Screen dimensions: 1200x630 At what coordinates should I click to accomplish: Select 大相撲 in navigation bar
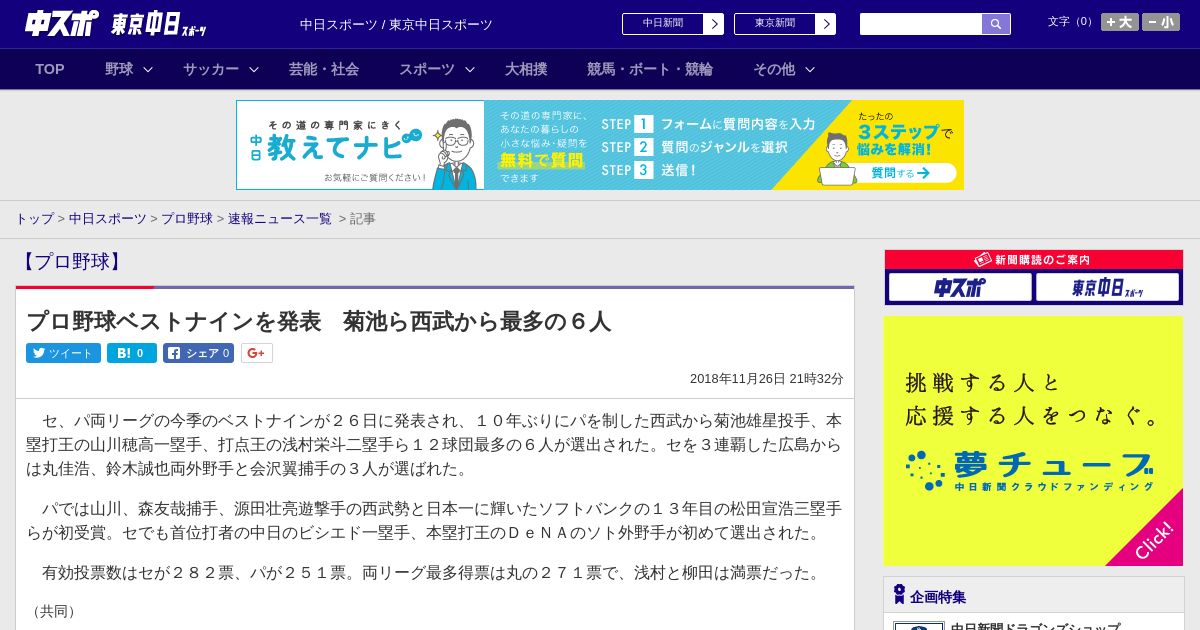526,69
